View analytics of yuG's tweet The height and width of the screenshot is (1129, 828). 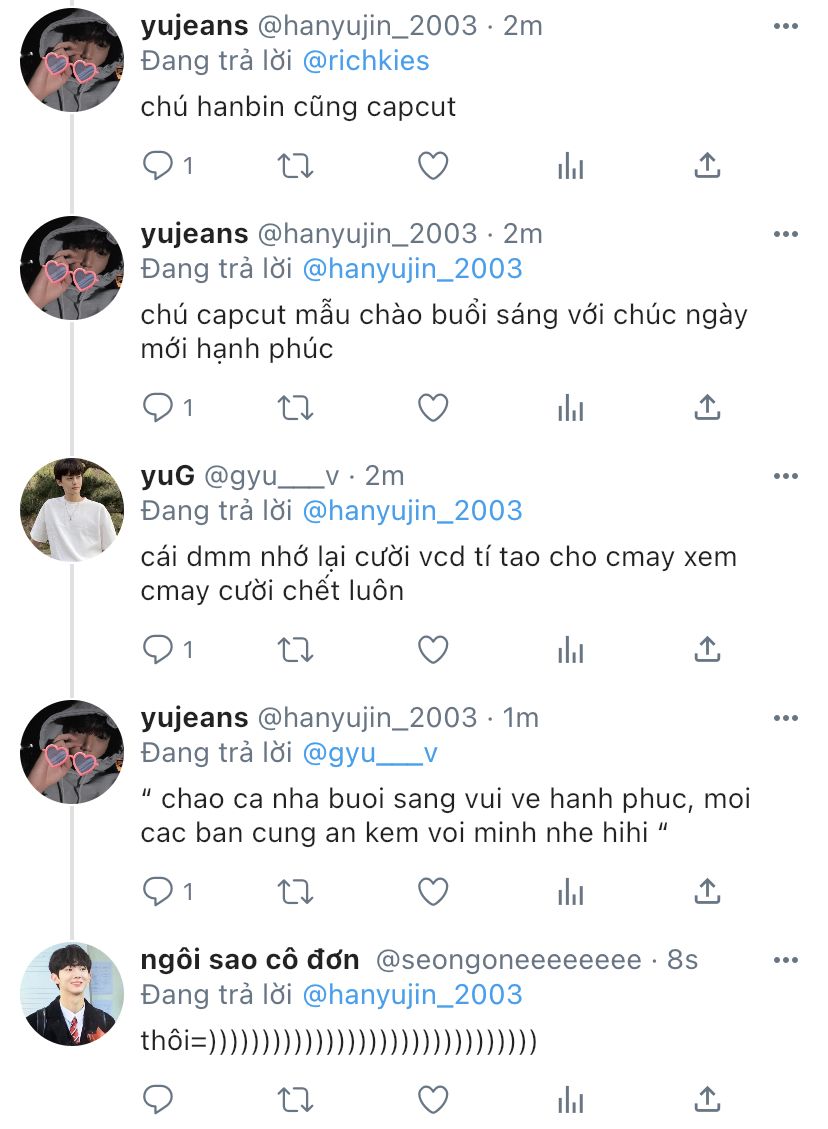click(x=570, y=650)
